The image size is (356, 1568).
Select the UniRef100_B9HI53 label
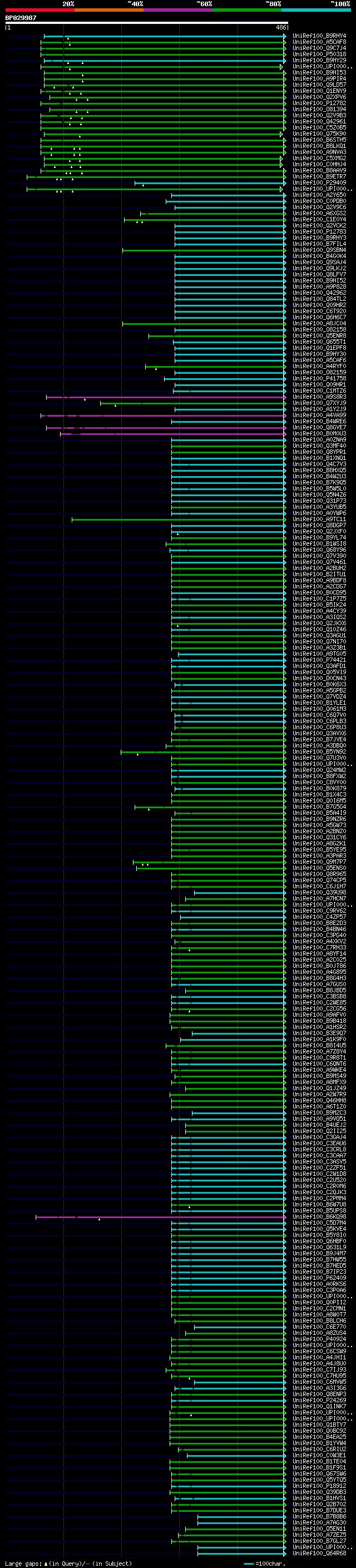pos(319,72)
